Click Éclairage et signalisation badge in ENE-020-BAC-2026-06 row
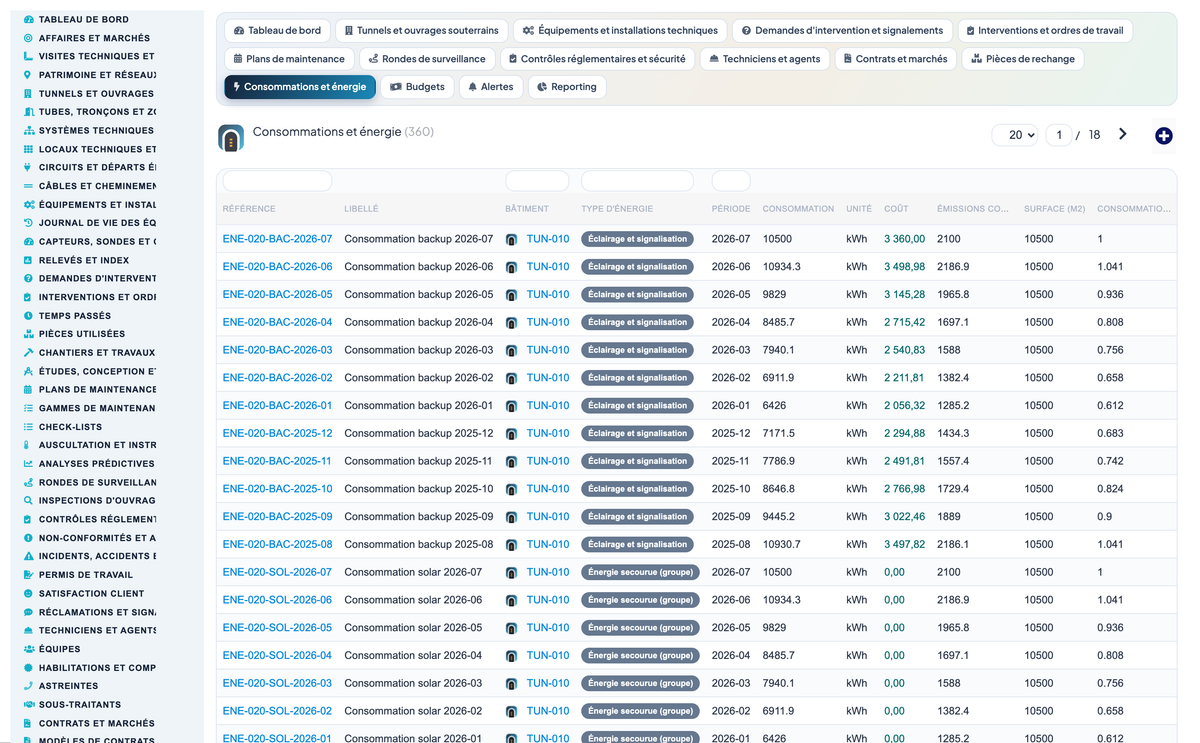The width and height of the screenshot is (1200, 743). 637,267
